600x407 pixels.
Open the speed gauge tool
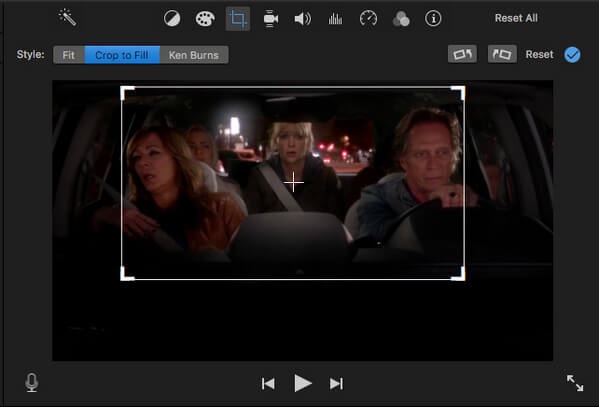(368, 18)
